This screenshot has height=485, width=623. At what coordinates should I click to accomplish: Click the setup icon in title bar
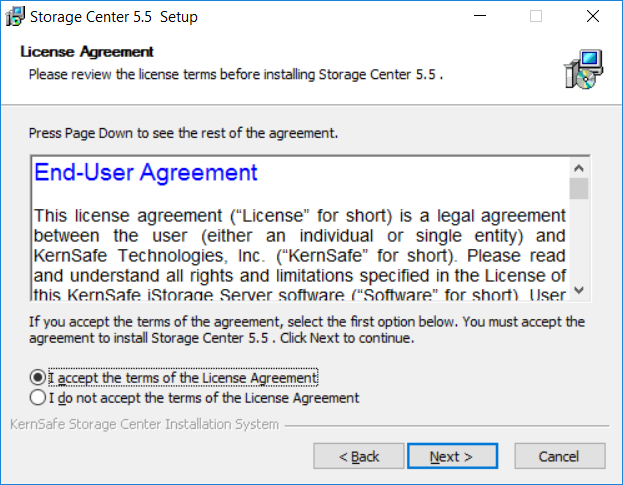click(x=15, y=17)
